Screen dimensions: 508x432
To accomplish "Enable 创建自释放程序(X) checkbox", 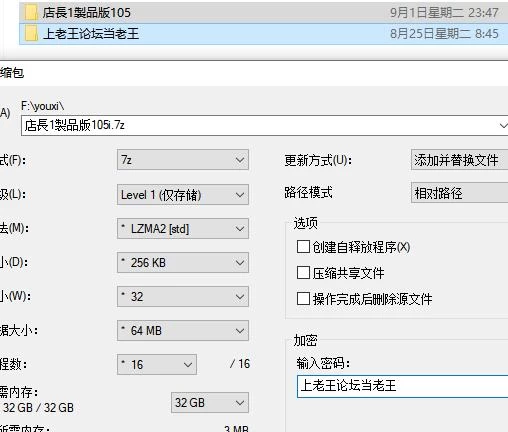I will 303,247.
